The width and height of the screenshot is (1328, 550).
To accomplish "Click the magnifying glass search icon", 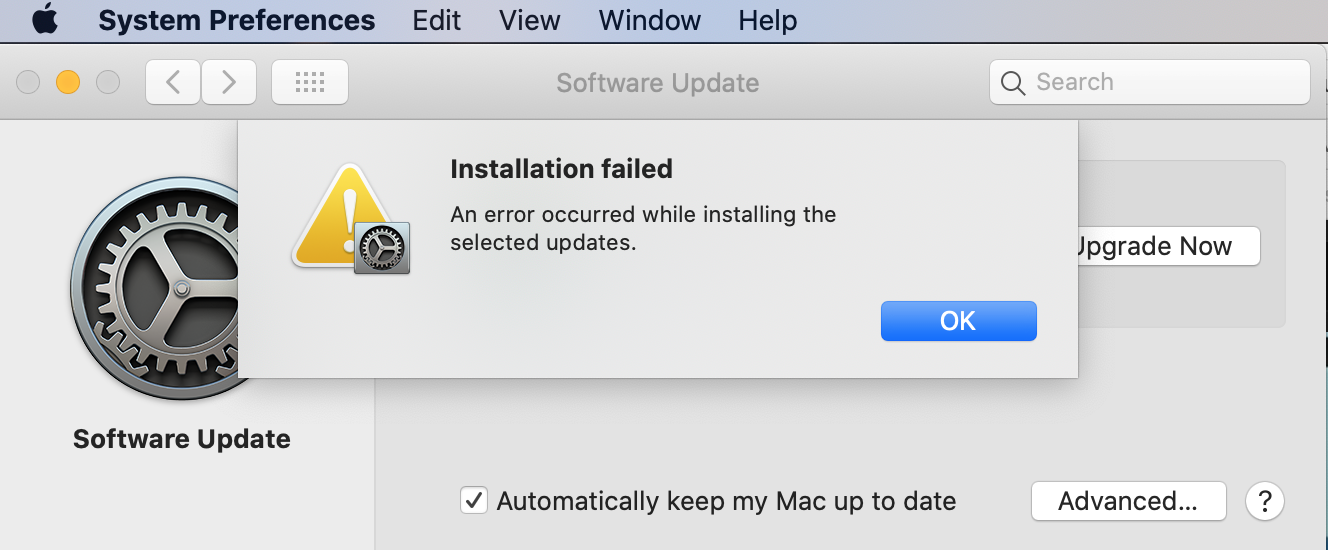I will [1013, 83].
